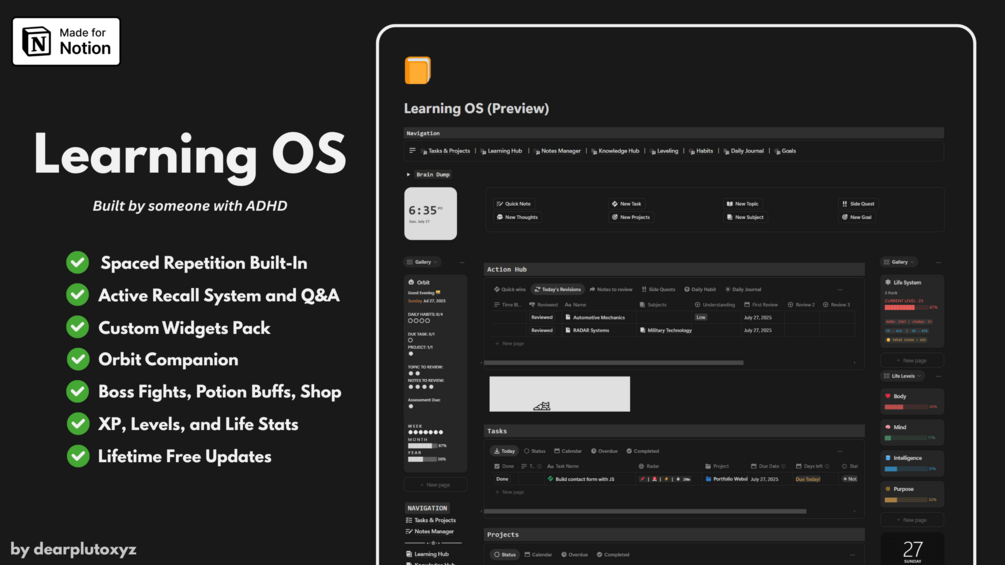Open Action Hub more options ellipsis
The width and height of the screenshot is (1005, 565).
pyautogui.click(x=840, y=290)
